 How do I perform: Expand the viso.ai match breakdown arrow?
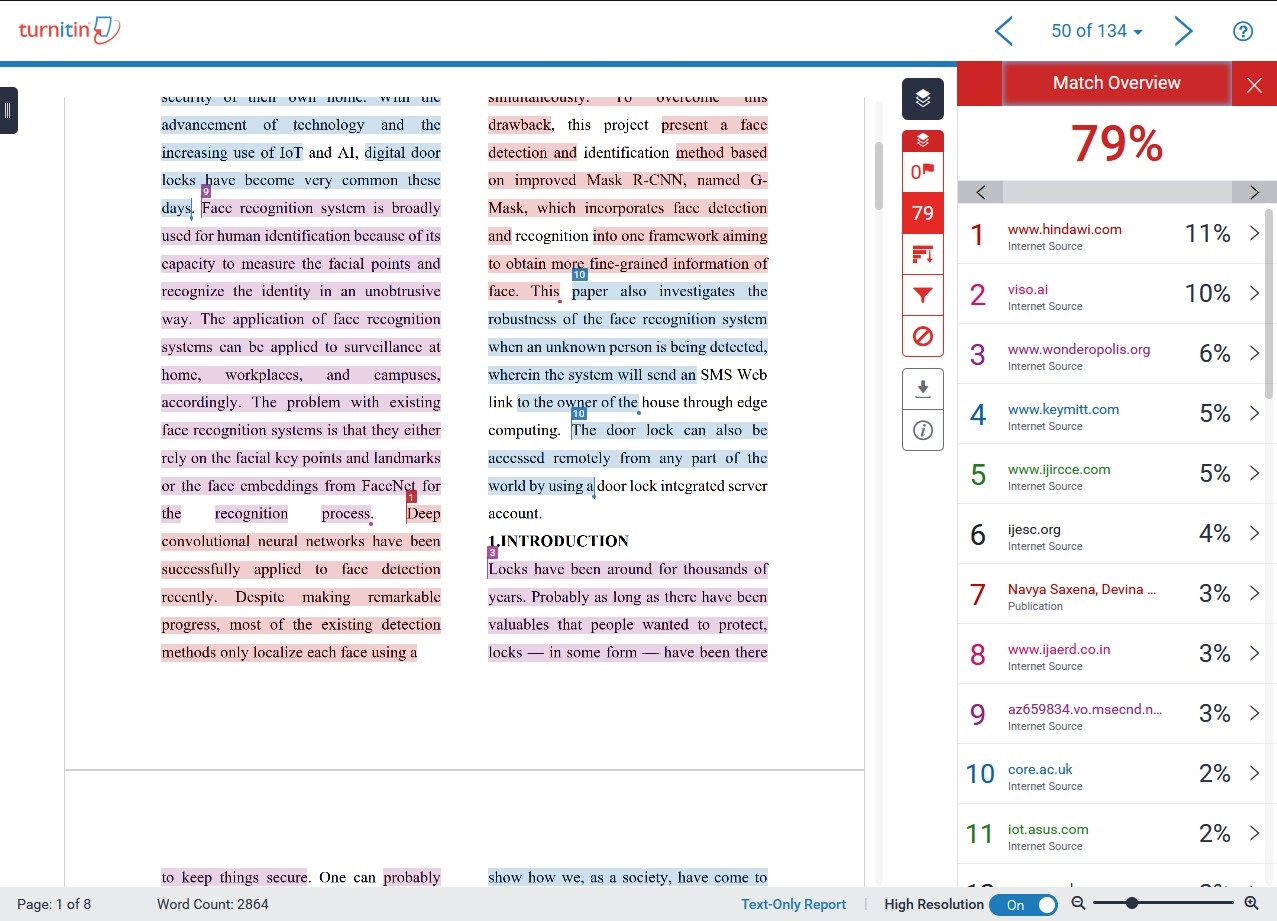[x=1254, y=294]
